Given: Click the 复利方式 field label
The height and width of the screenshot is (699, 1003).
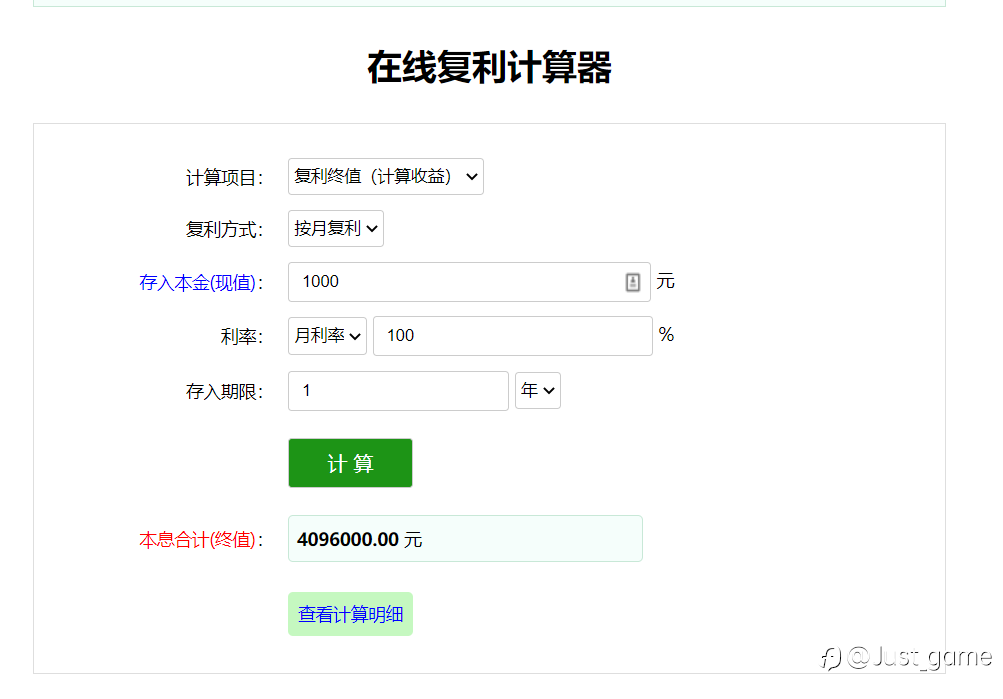Looking at the screenshot, I should 224,230.
